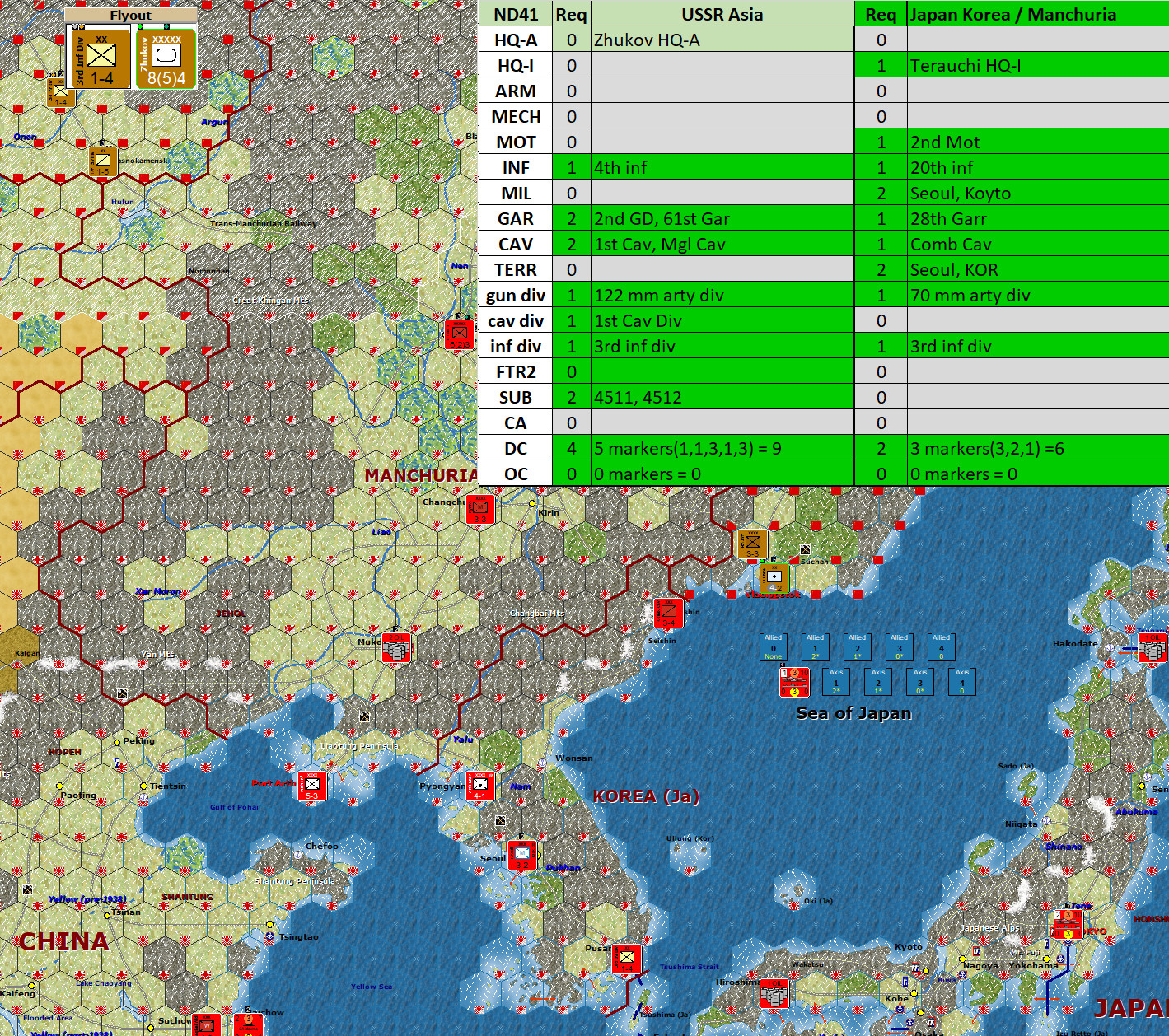Select the 28th Garr cell
The height and width of the screenshot is (1036, 1169).
tap(1038, 218)
